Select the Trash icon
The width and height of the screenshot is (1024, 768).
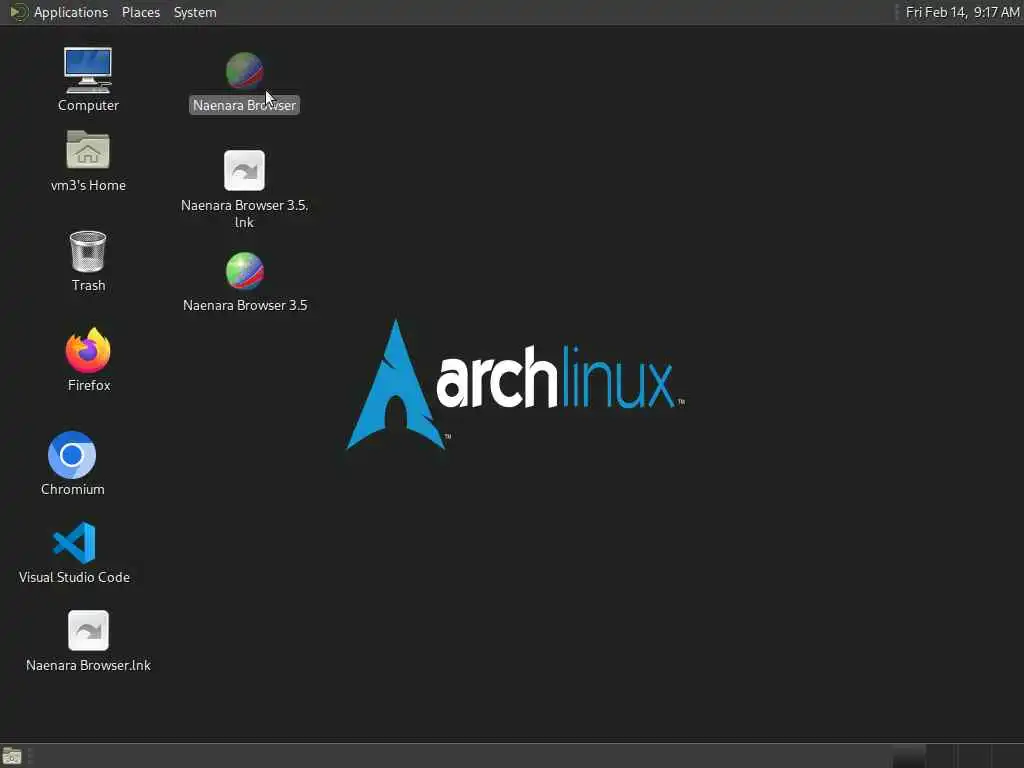(88, 251)
